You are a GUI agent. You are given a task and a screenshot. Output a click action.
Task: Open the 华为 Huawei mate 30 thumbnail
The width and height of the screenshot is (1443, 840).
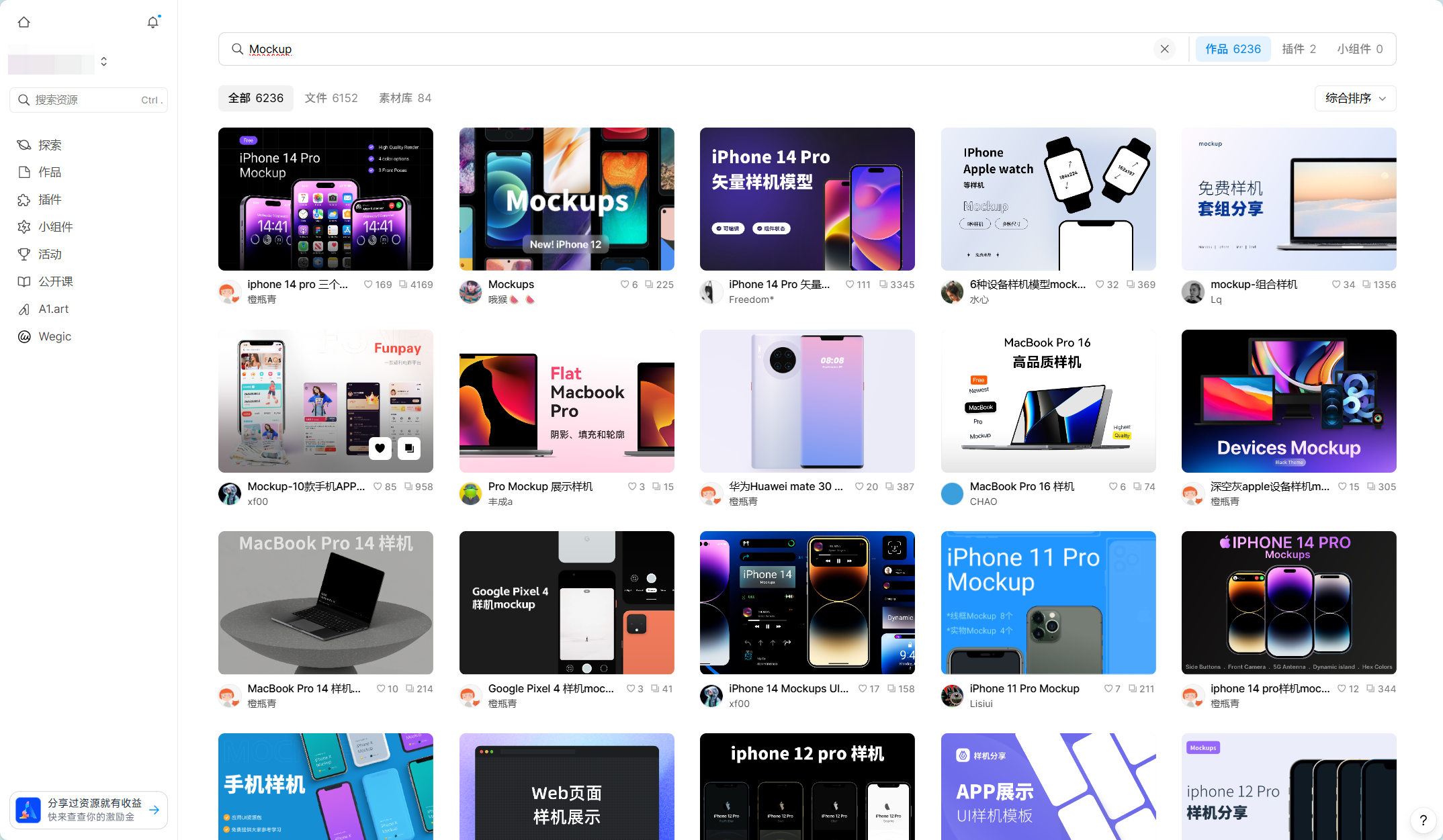807,401
